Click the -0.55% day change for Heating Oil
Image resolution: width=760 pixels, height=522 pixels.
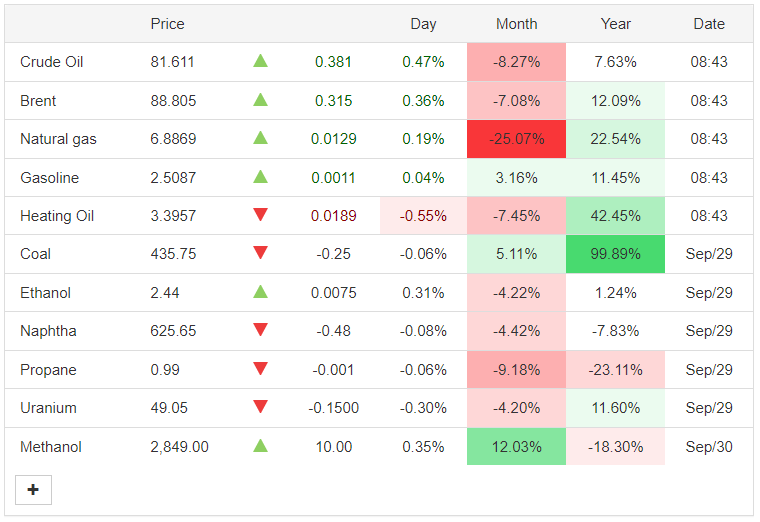pyautogui.click(x=423, y=216)
